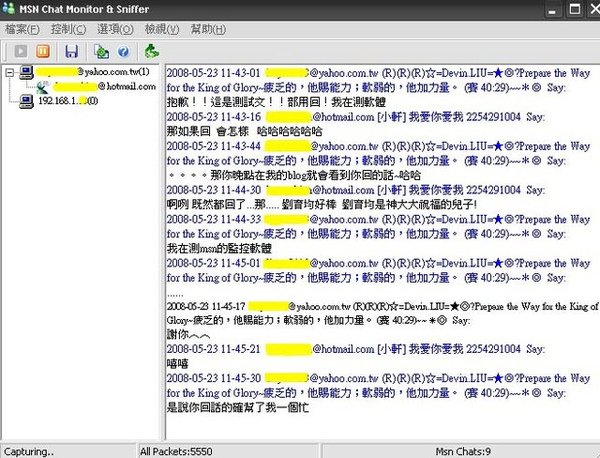The height and width of the screenshot is (458, 600).
Task: Click chat header timestamped 2008-05-23 11-44-30
Action: tap(355, 190)
